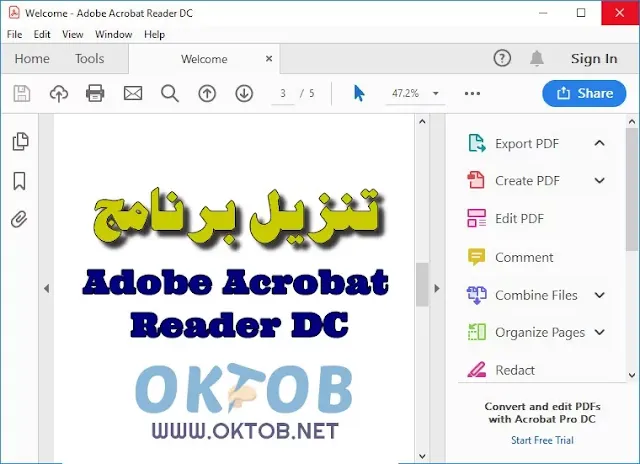Collapse left navigation pane arrow

pyautogui.click(x=47, y=289)
